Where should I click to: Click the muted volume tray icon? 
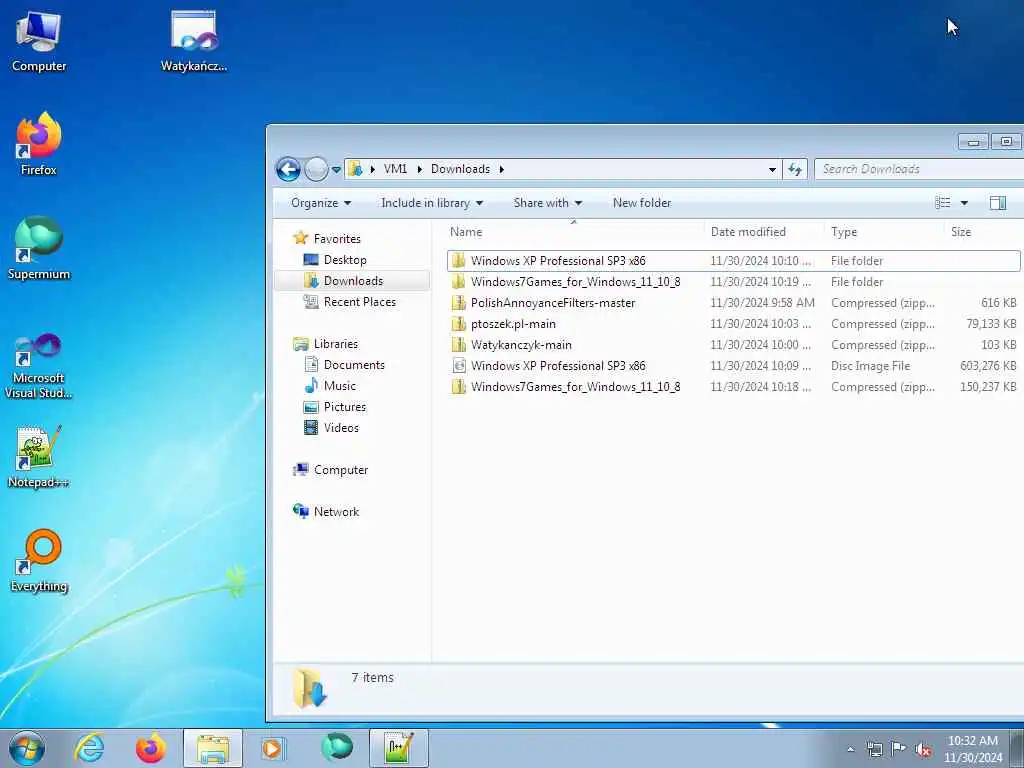923,750
